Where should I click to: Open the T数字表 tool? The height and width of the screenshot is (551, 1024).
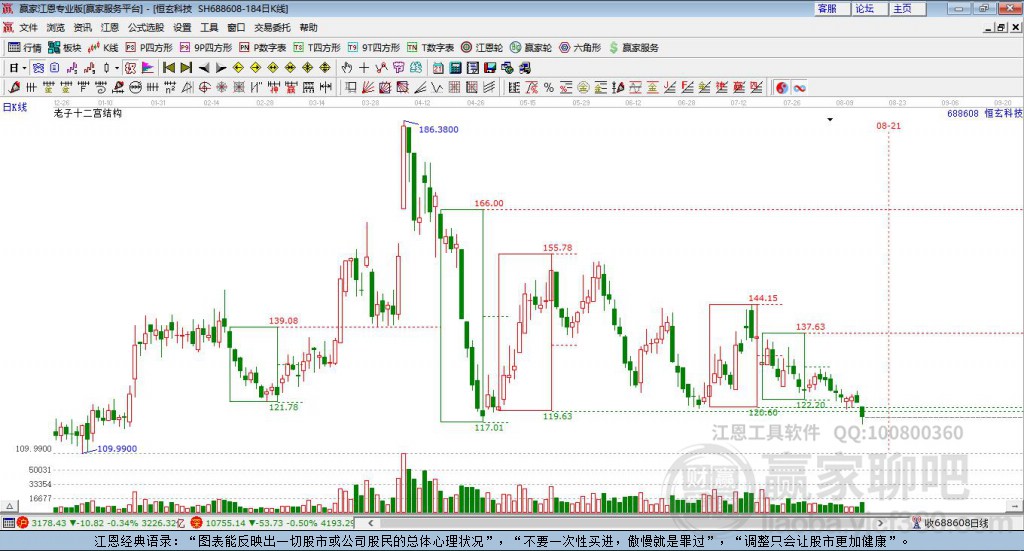click(x=430, y=48)
